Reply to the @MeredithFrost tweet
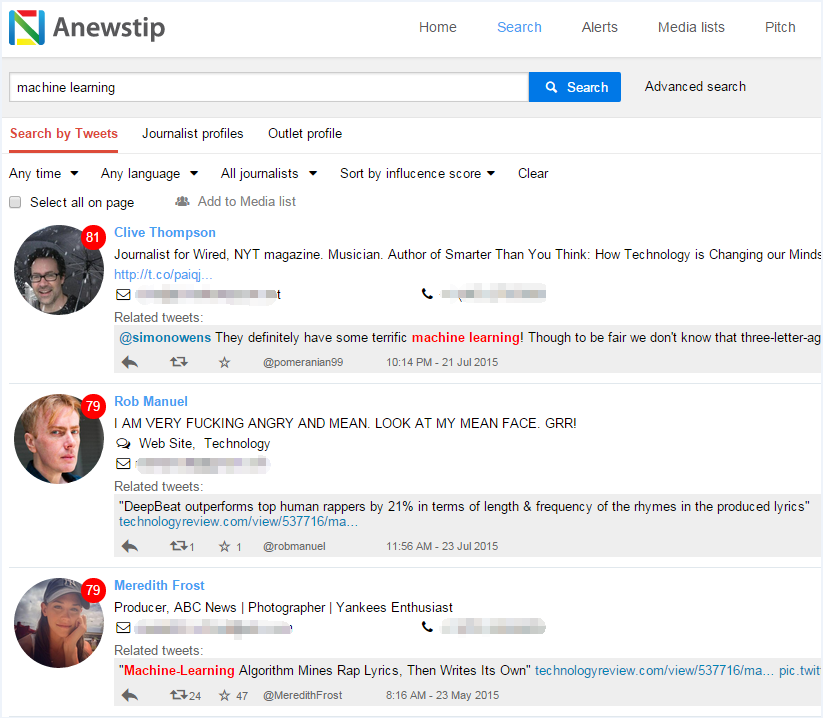This screenshot has width=823, height=718. point(130,695)
